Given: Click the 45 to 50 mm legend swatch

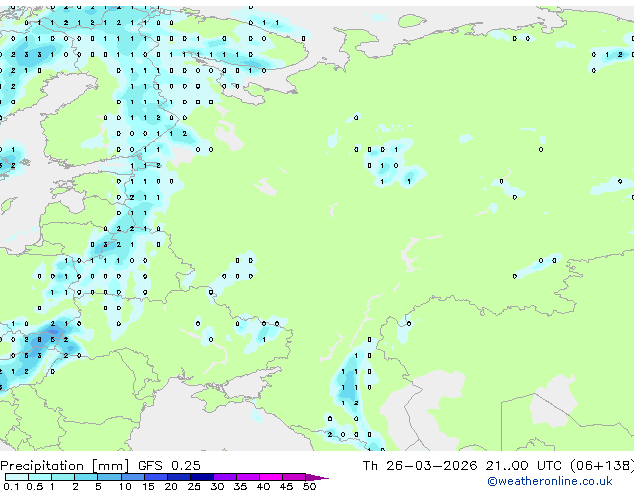Looking at the screenshot, I should pyautogui.click(x=294, y=477).
